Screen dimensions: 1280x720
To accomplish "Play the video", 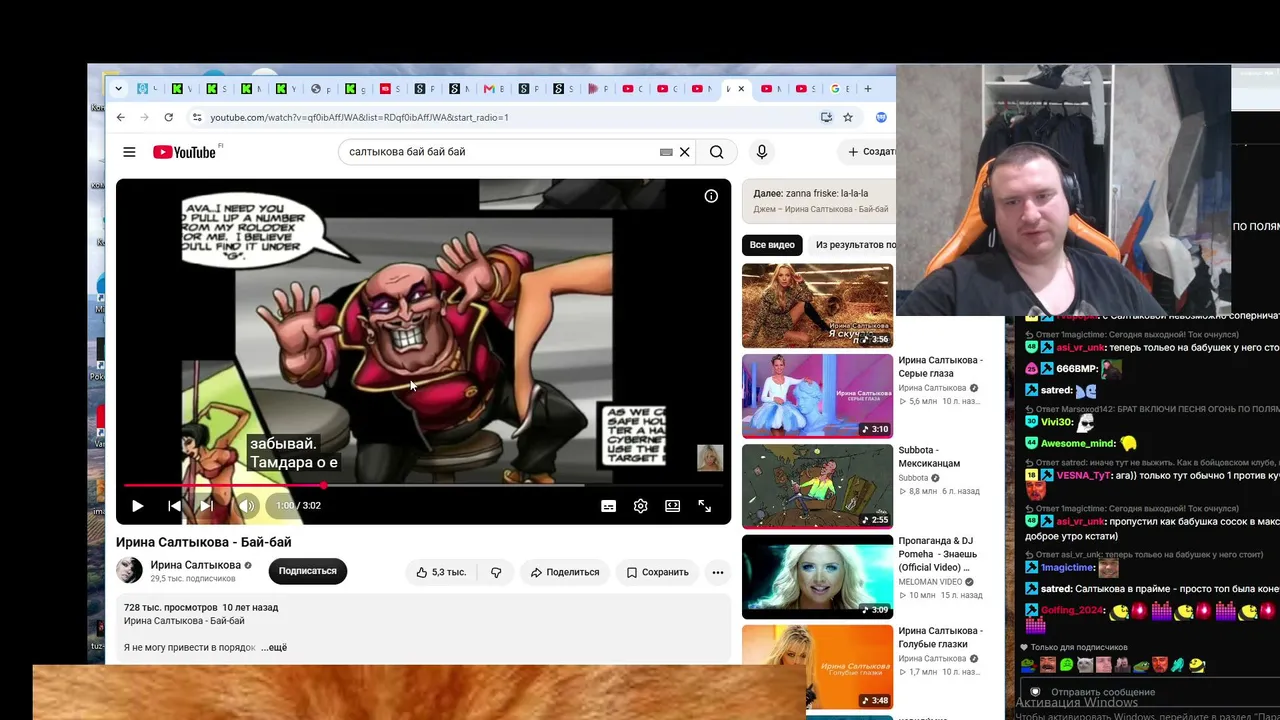I will click(138, 506).
